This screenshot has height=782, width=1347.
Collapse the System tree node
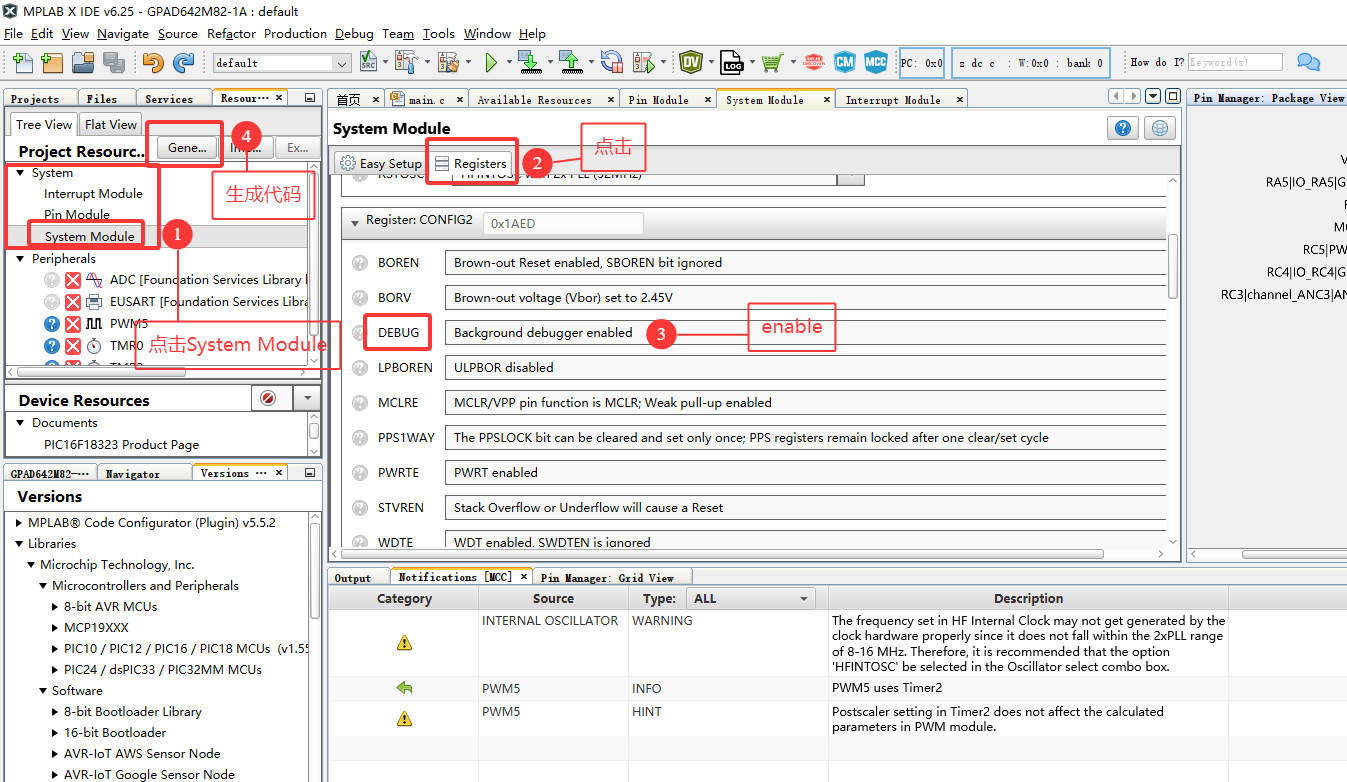point(20,173)
